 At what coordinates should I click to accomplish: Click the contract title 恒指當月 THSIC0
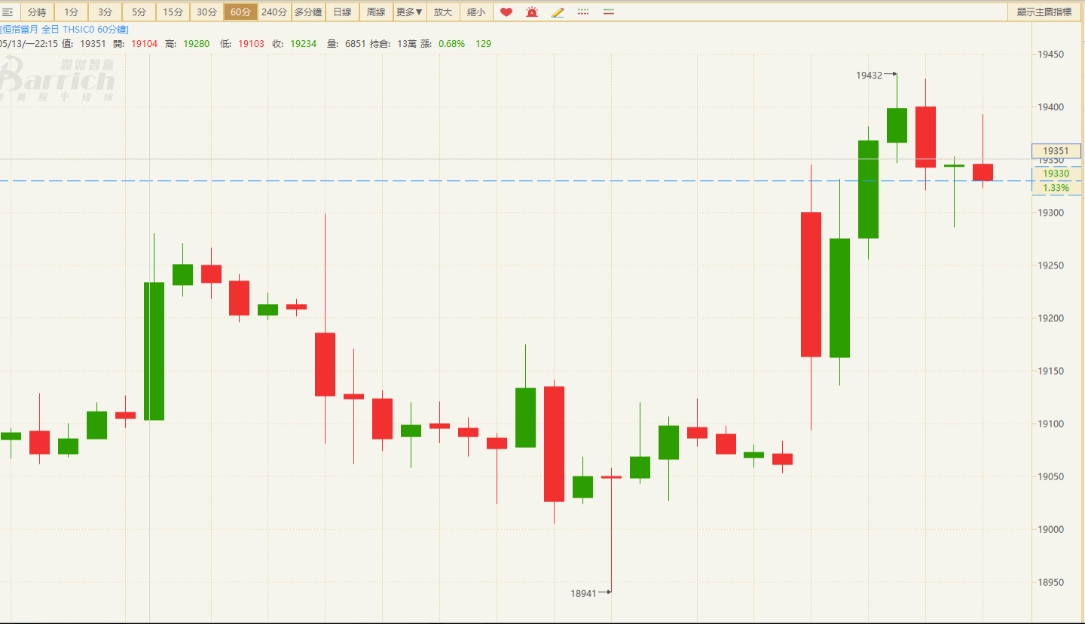click(64, 29)
